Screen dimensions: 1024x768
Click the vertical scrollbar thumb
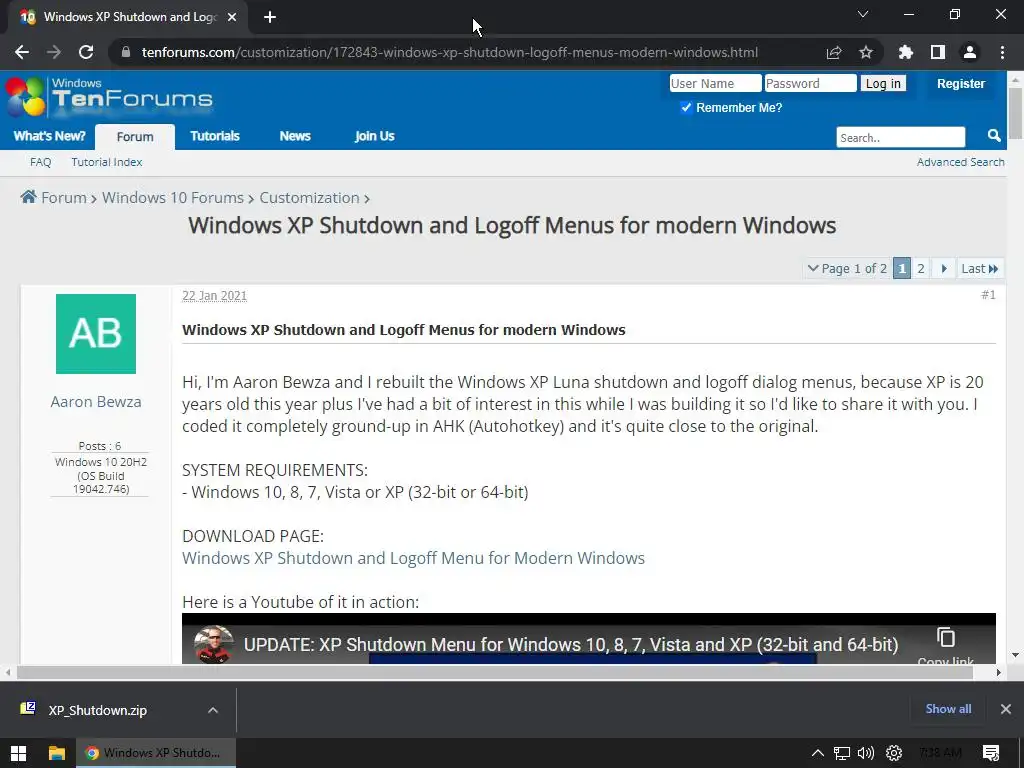(x=1015, y=112)
